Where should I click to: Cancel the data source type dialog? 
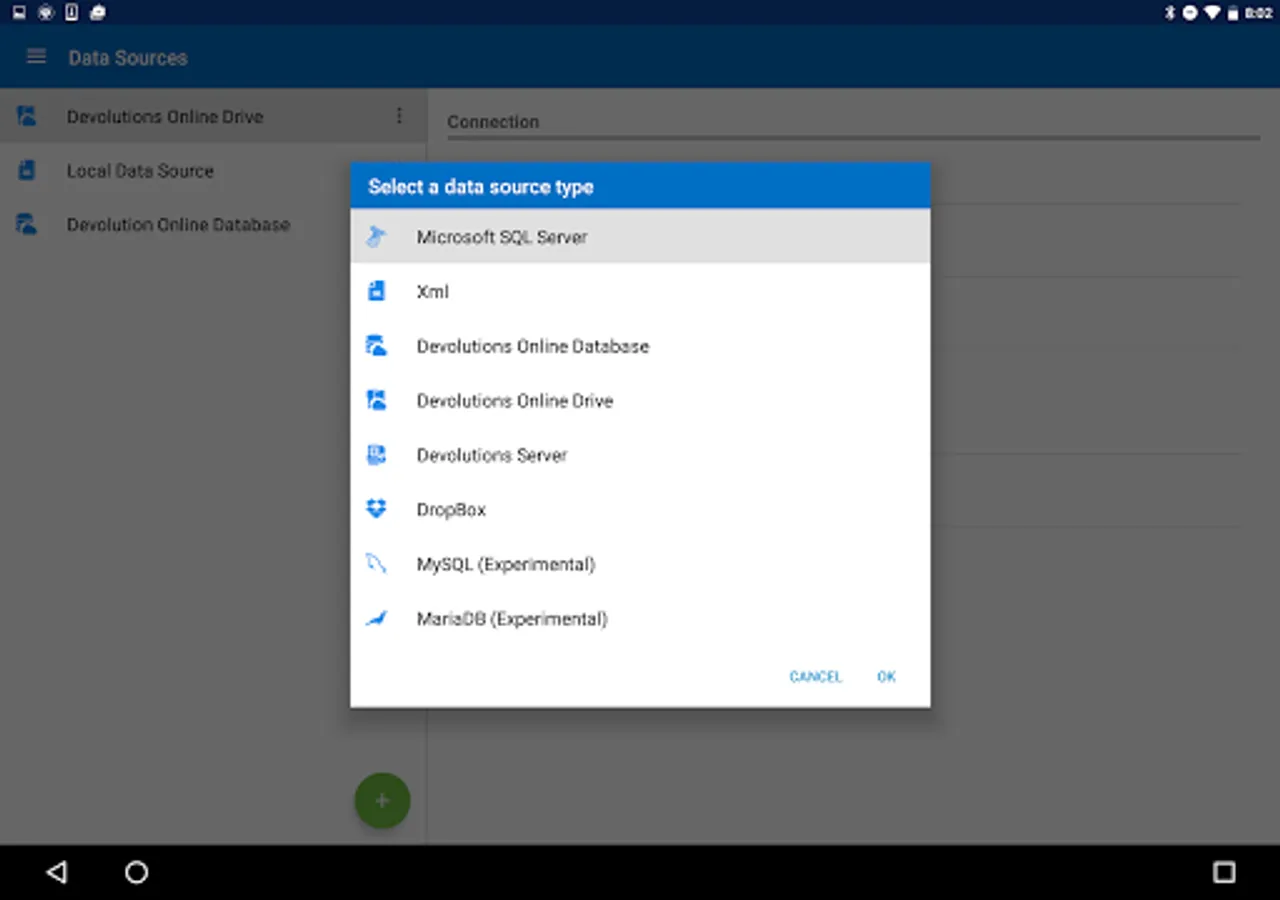click(816, 677)
